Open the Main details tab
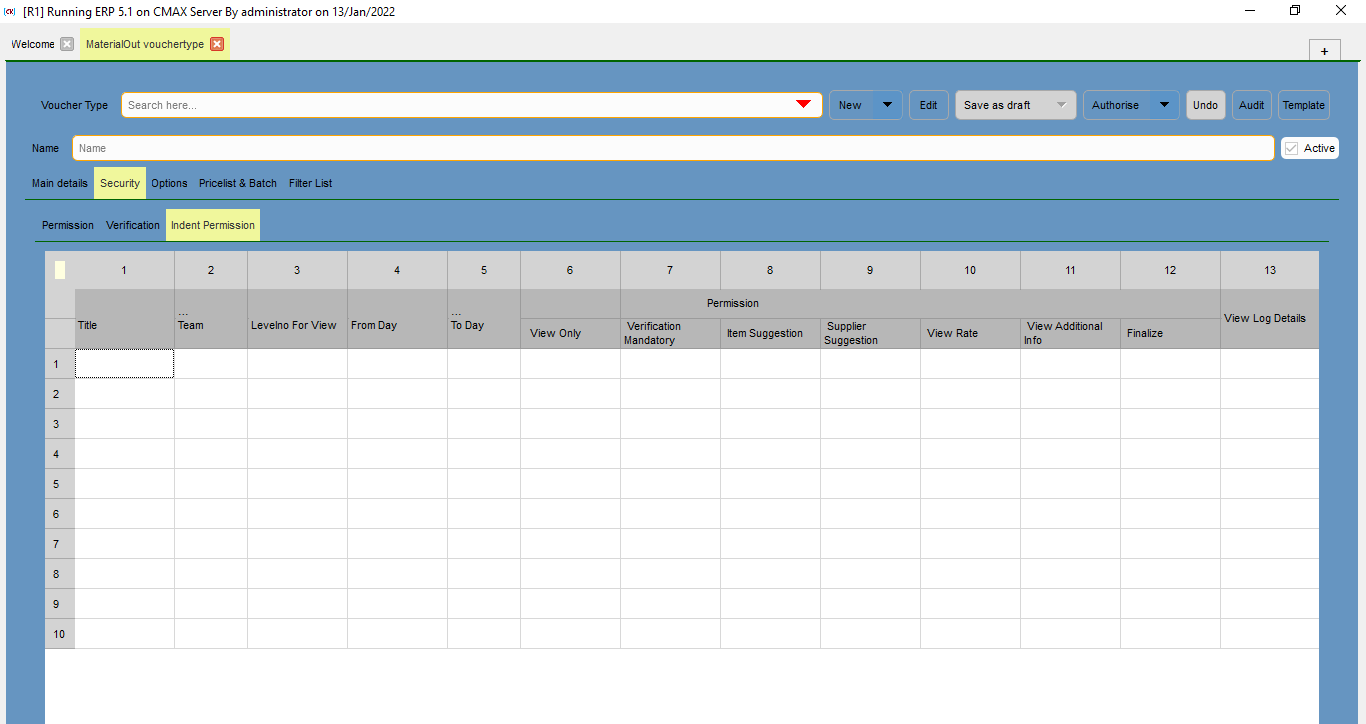This screenshot has width=1366, height=724. 60,183
